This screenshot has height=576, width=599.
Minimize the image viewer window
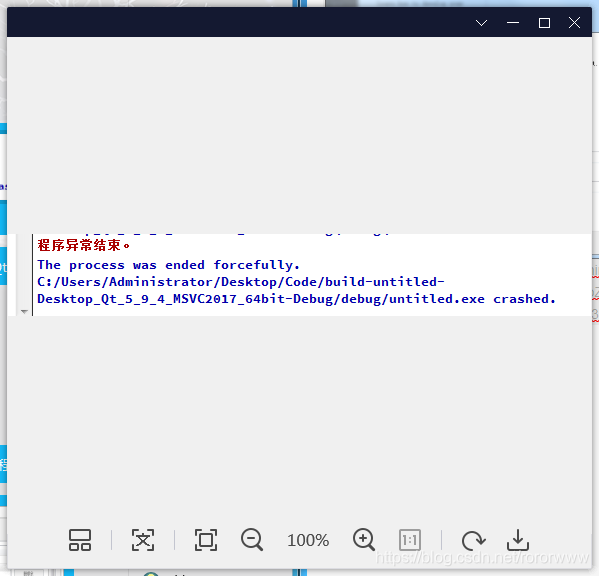pyautogui.click(x=513, y=23)
